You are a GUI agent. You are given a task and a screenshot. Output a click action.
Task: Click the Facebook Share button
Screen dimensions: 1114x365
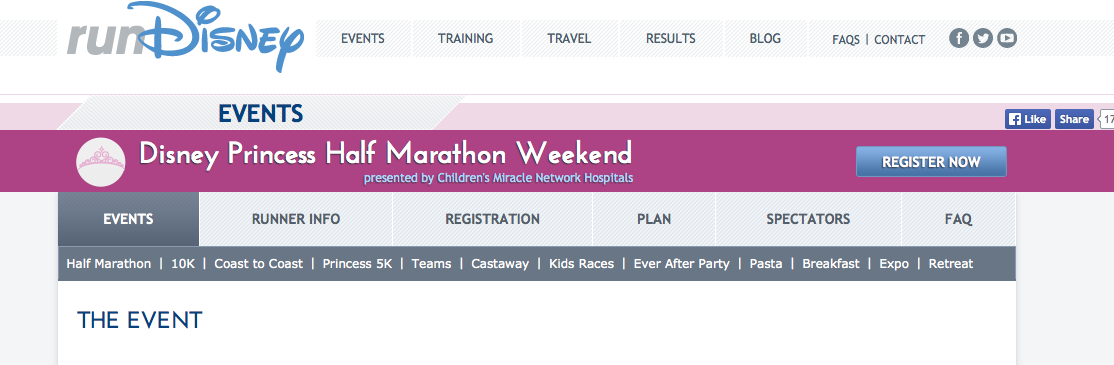pos(1074,119)
